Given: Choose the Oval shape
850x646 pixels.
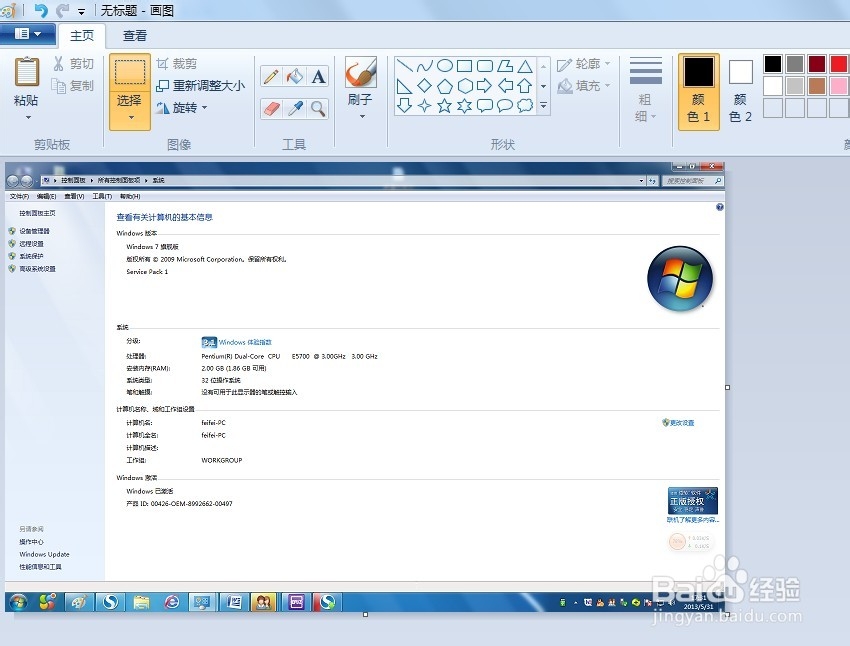Looking at the screenshot, I should (x=445, y=66).
